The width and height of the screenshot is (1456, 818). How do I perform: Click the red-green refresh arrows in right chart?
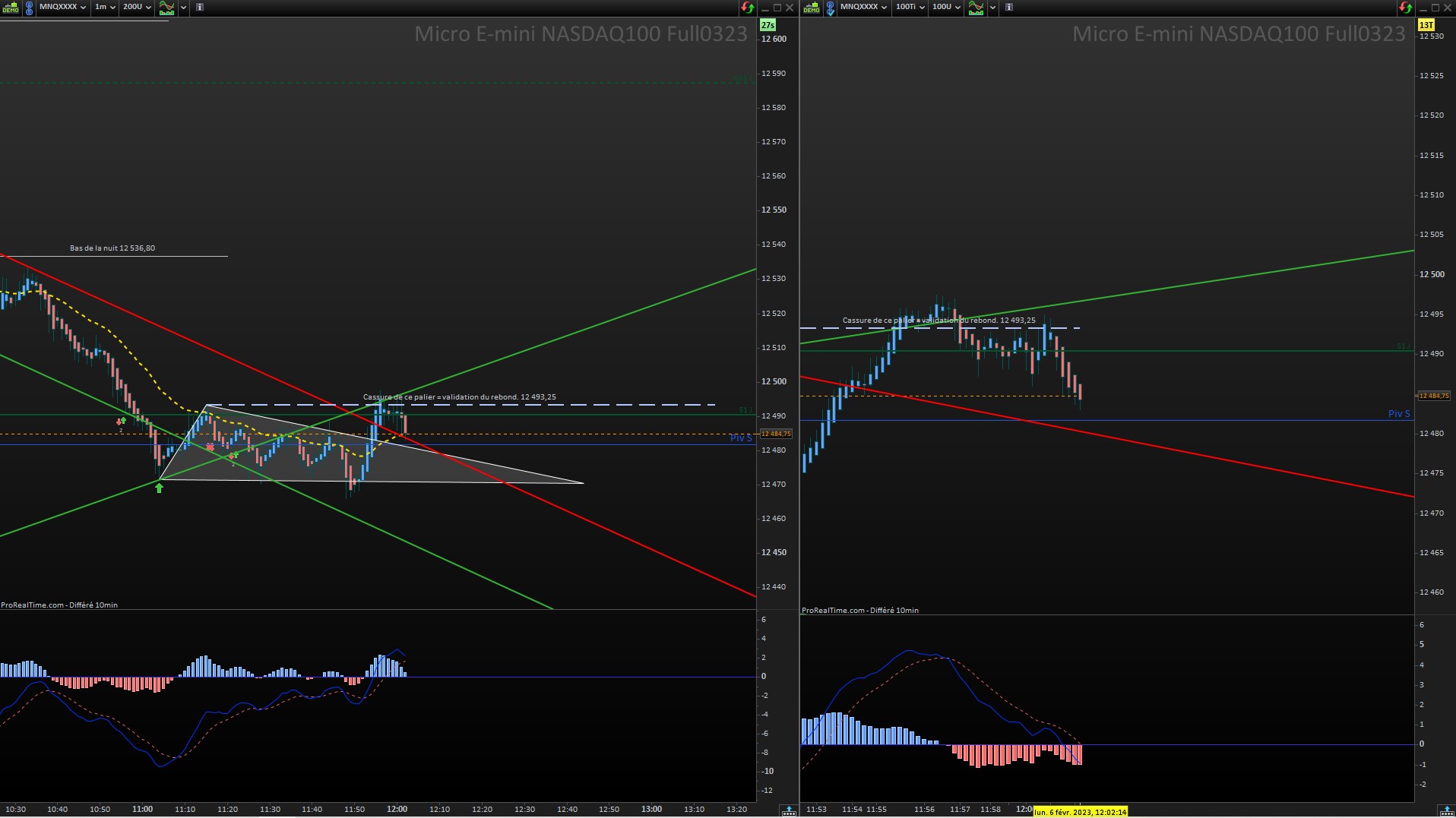tap(1405, 8)
